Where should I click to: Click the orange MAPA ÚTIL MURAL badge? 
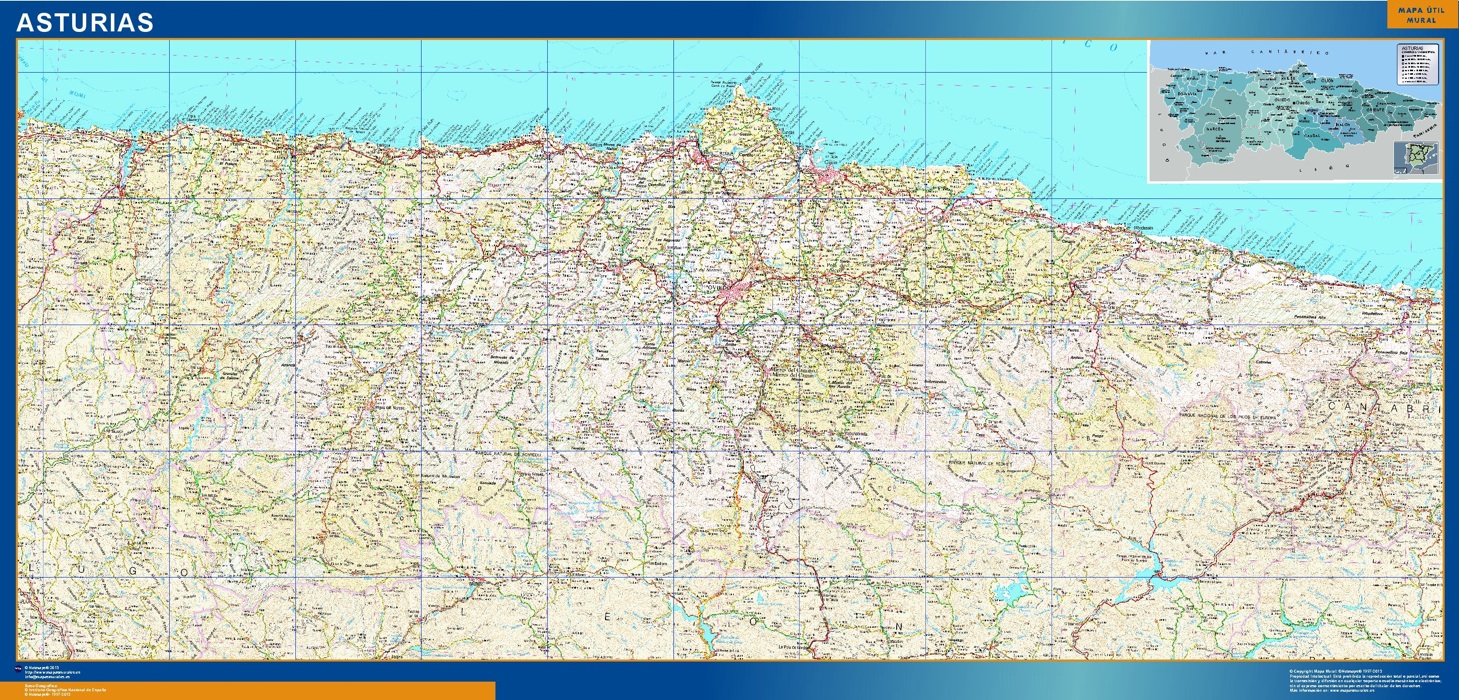[1414, 15]
